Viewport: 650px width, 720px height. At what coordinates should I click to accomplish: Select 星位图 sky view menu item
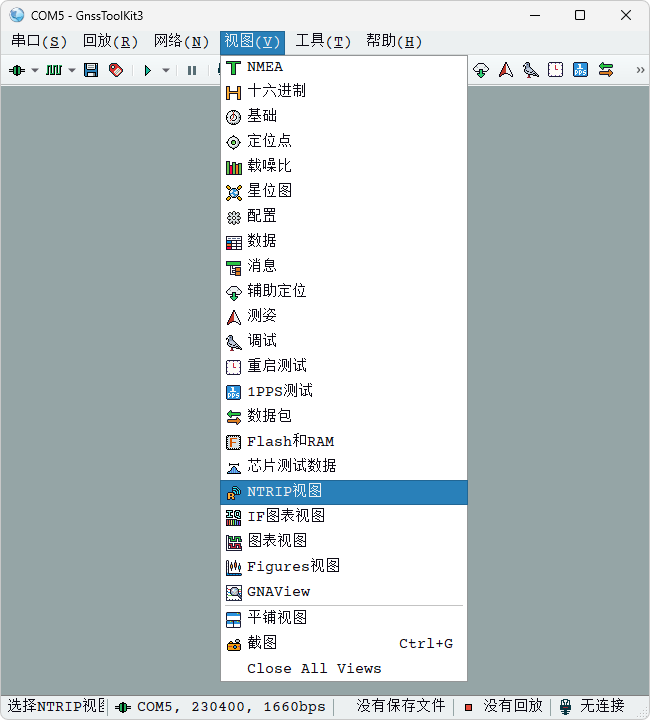(344, 191)
